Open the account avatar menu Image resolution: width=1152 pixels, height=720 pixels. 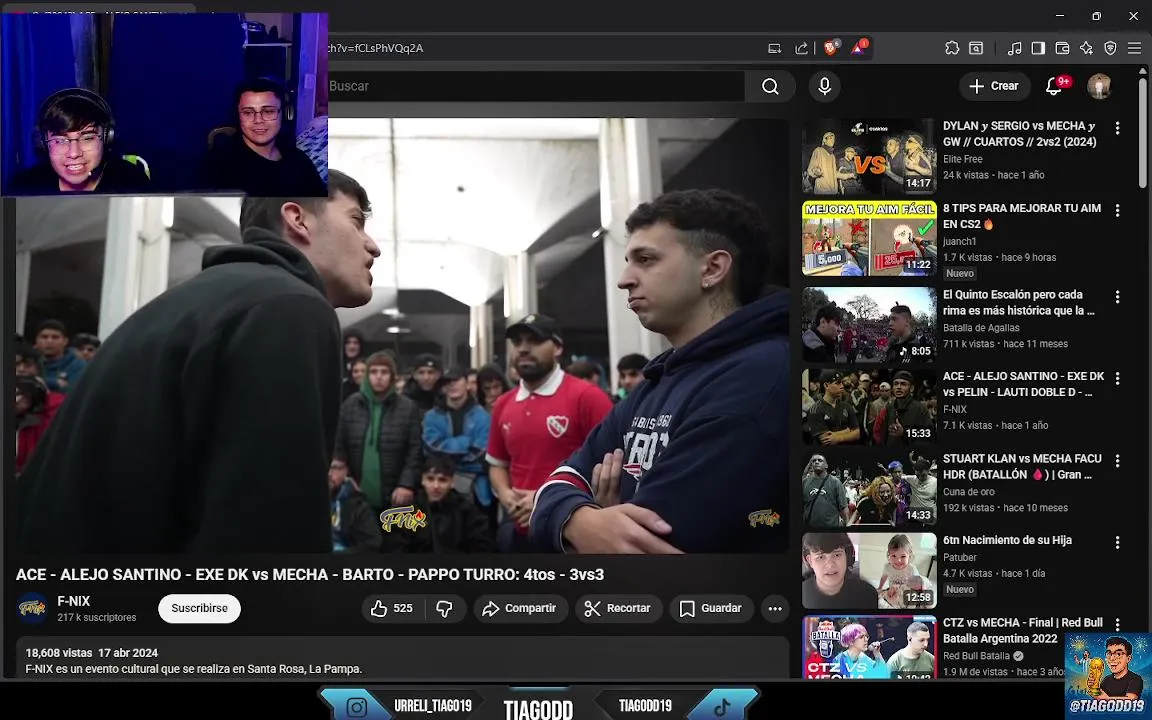(x=1099, y=87)
